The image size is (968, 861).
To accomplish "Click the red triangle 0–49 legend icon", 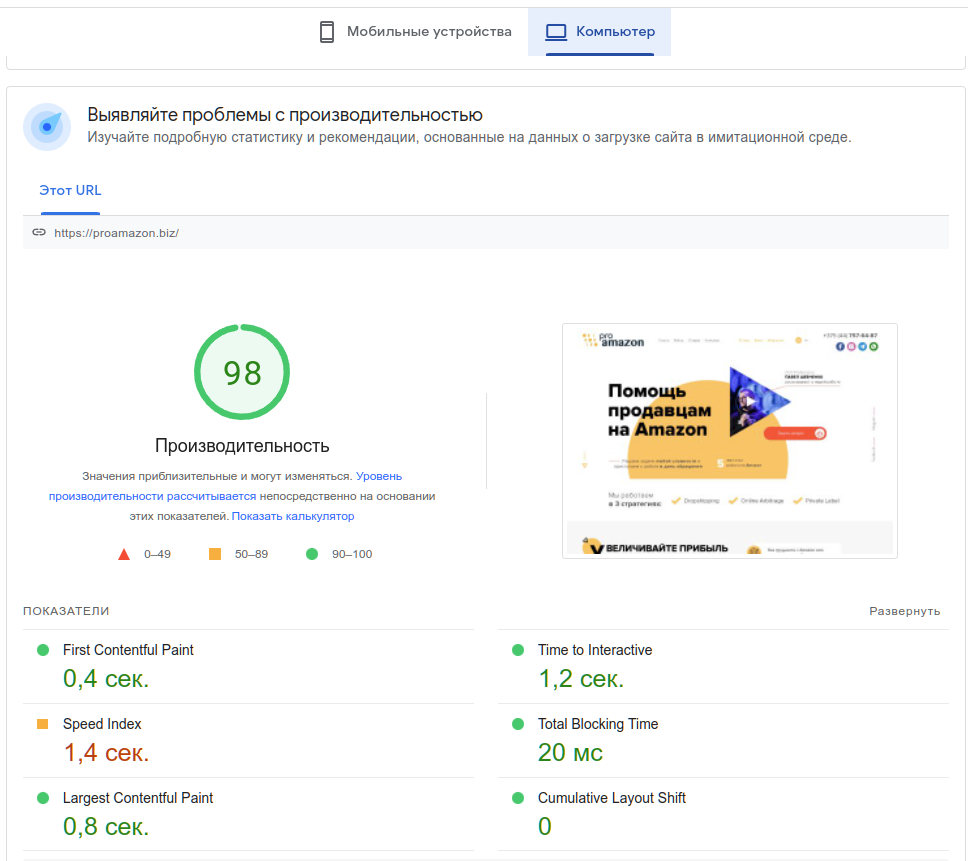I will [124, 553].
